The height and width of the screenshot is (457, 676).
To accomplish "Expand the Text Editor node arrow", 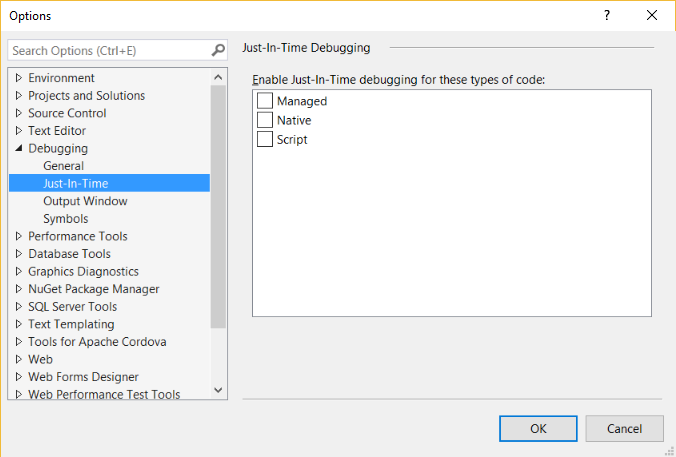I will pyautogui.click(x=19, y=131).
